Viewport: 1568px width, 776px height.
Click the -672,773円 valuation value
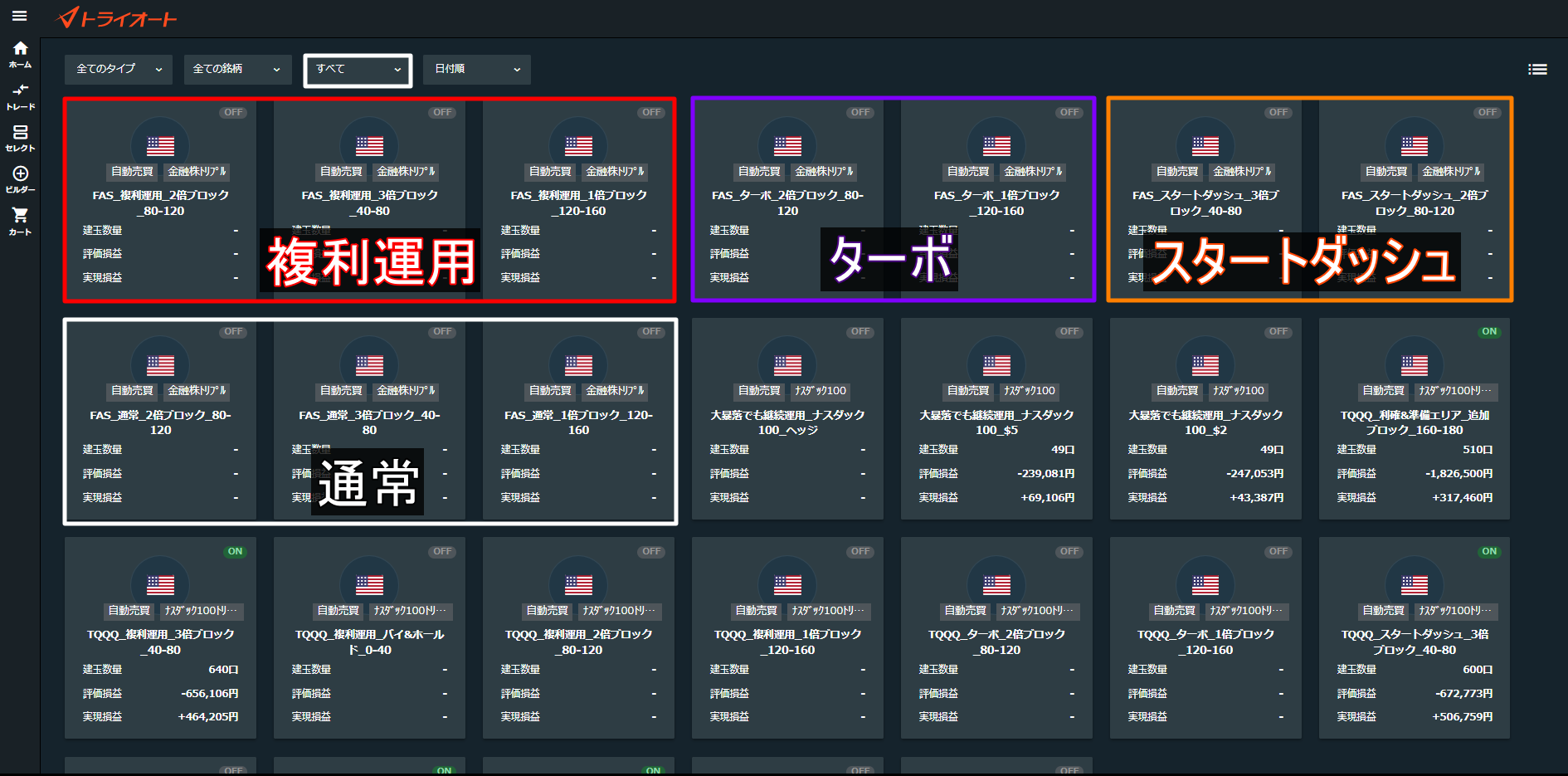coord(1463,694)
